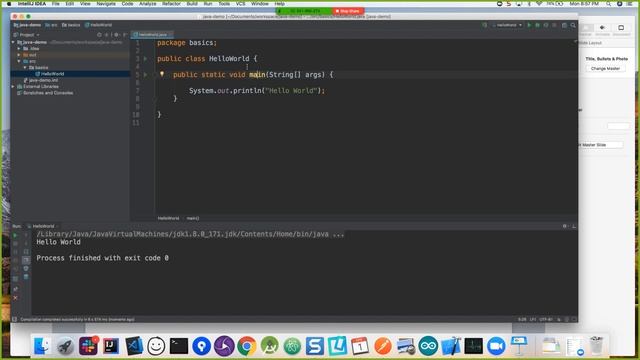Open Atom editor from the Dock
The height and width of the screenshot is (360, 640).
coord(292,346)
